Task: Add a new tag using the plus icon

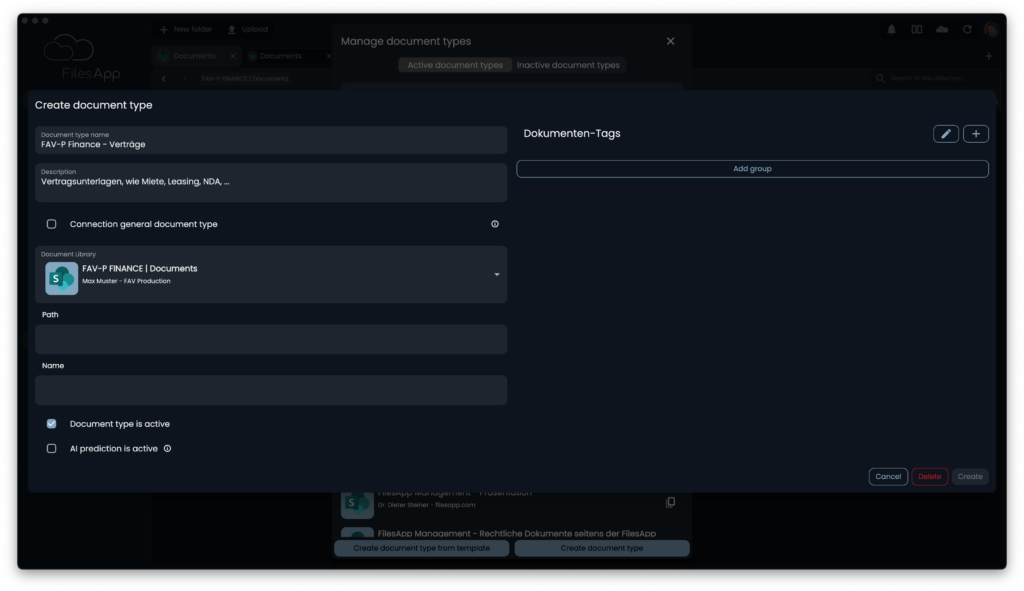Action: [976, 134]
